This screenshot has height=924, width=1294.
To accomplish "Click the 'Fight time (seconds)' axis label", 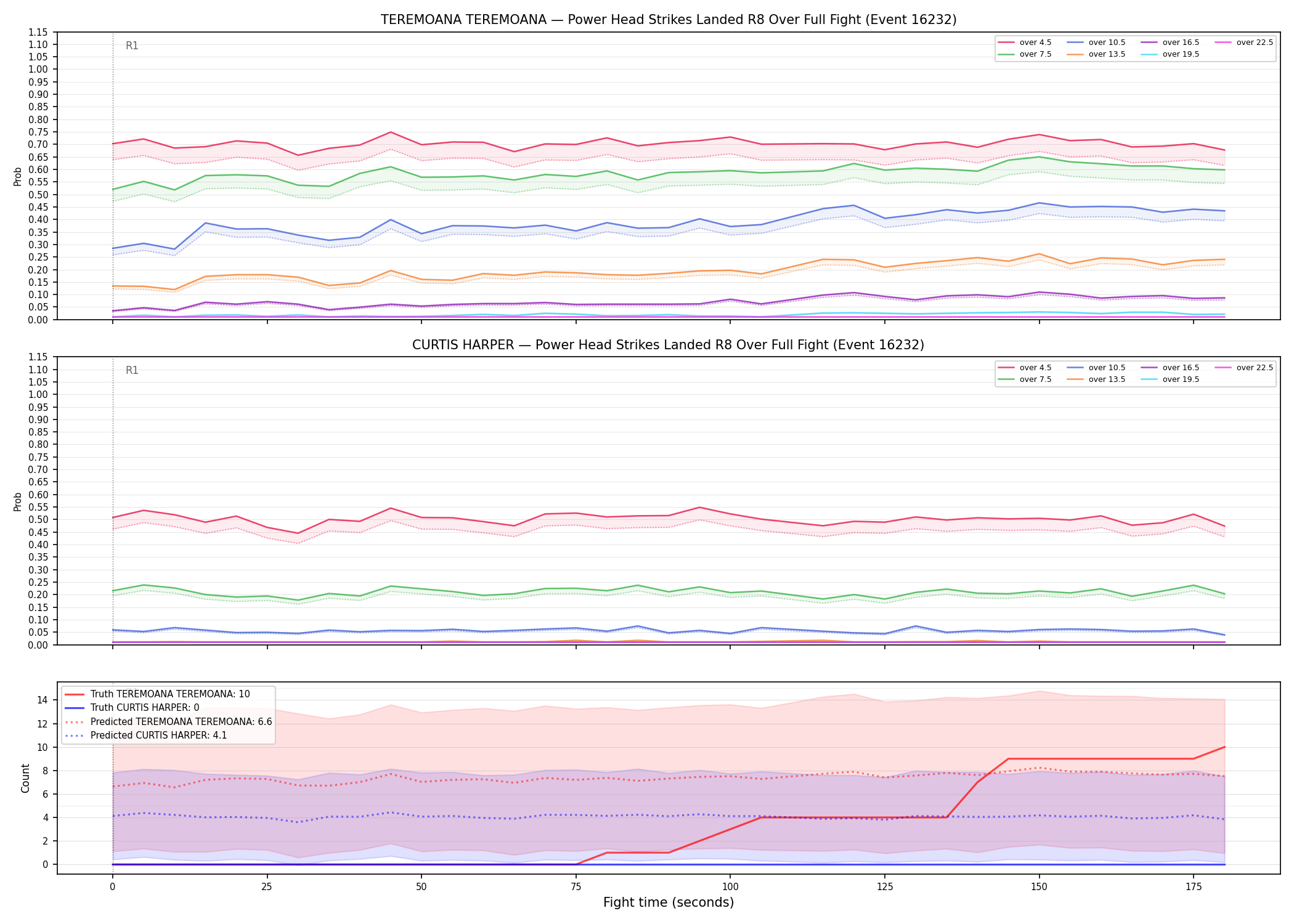I will click(x=669, y=902).
